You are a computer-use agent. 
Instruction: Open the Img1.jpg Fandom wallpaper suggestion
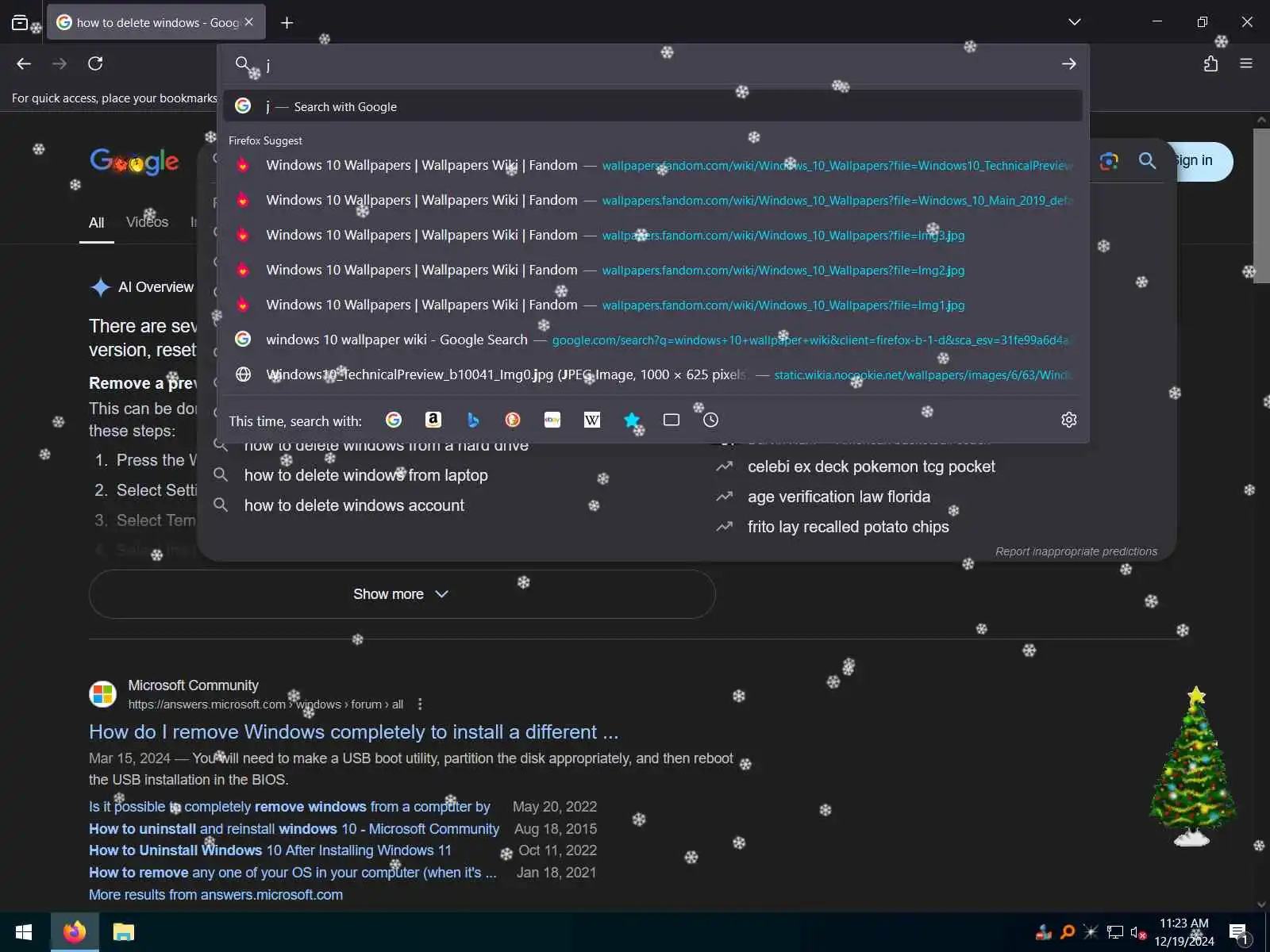[652, 305]
